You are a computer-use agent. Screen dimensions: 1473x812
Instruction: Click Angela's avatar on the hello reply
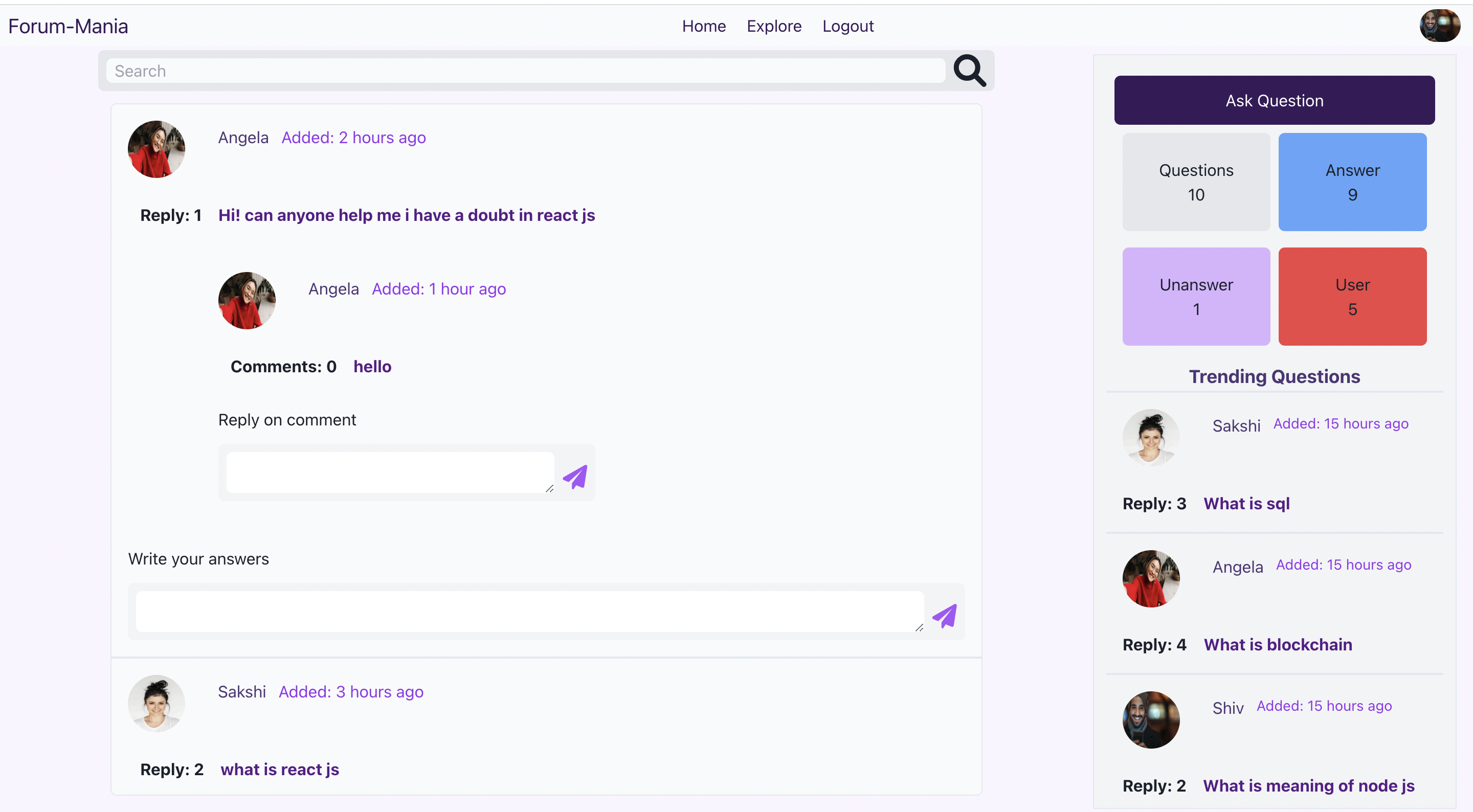pyautogui.click(x=247, y=301)
